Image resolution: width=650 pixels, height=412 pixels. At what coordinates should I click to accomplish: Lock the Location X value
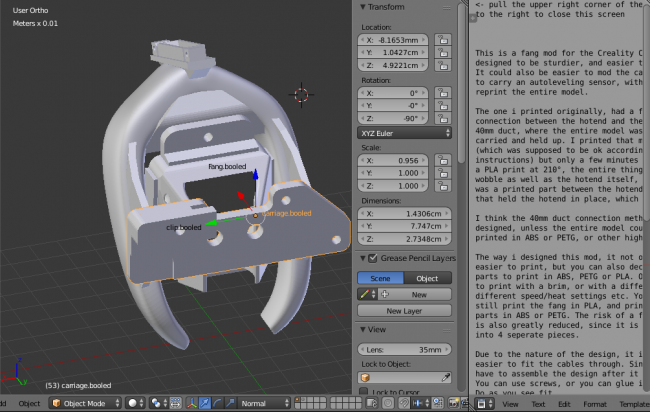443,40
